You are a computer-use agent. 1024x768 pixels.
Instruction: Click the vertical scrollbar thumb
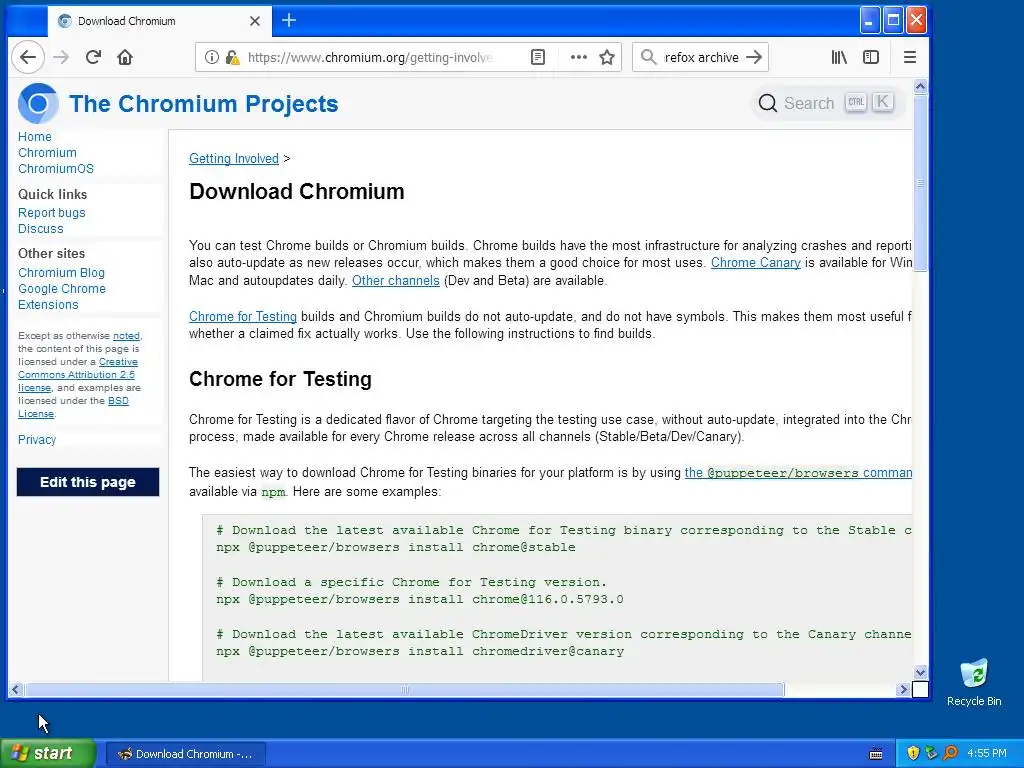(x=920, y=183)
